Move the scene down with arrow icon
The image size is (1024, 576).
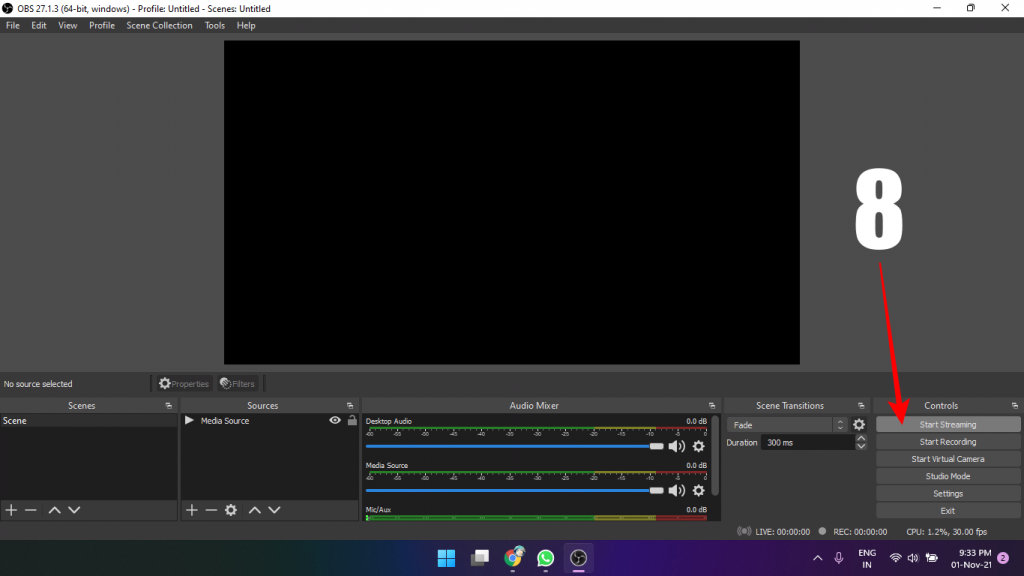click(74, 510)
